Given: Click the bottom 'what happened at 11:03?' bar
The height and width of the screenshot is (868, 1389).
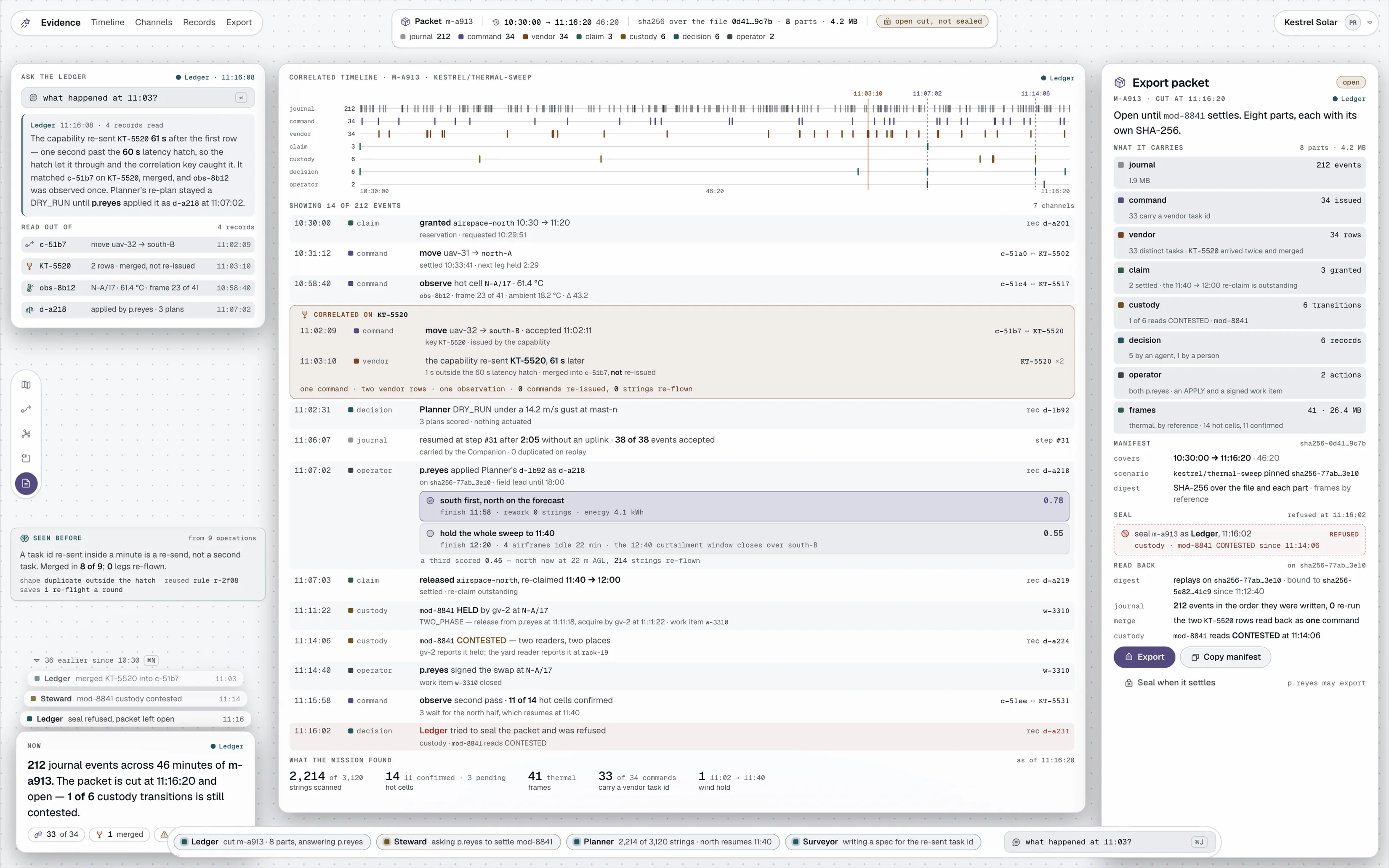Looking at the screenshot, I should [x=1109, y=842].
